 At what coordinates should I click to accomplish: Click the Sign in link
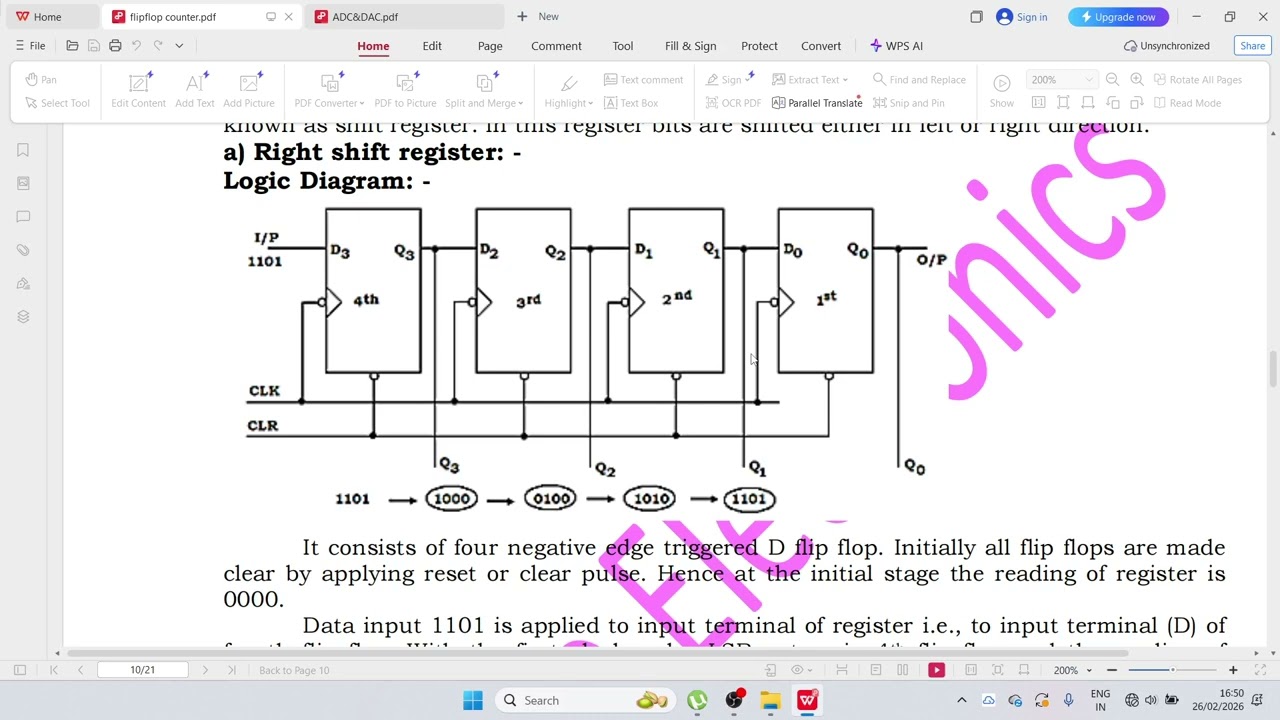pyautogui.click(x=1022, y=17)
